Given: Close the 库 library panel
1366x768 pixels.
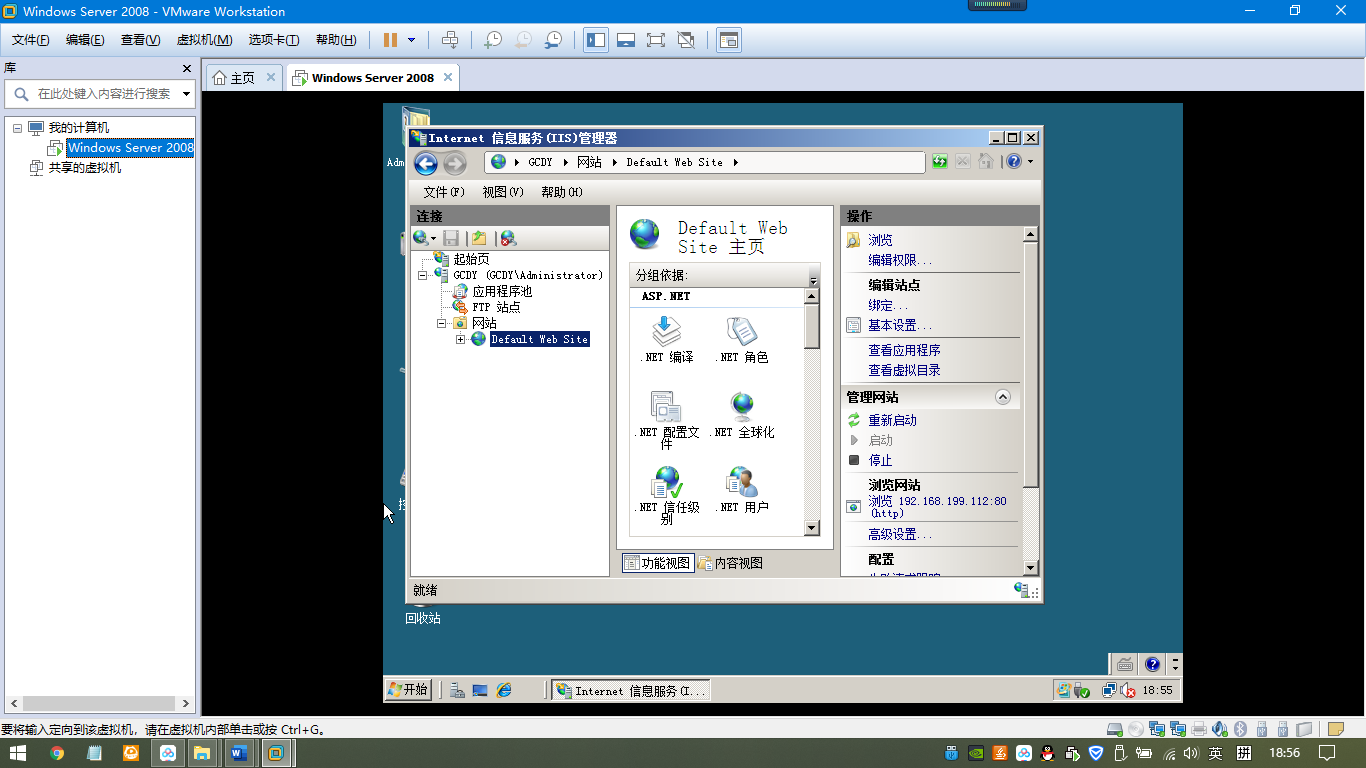Looking at the screenshot, I should pos(187,68).
